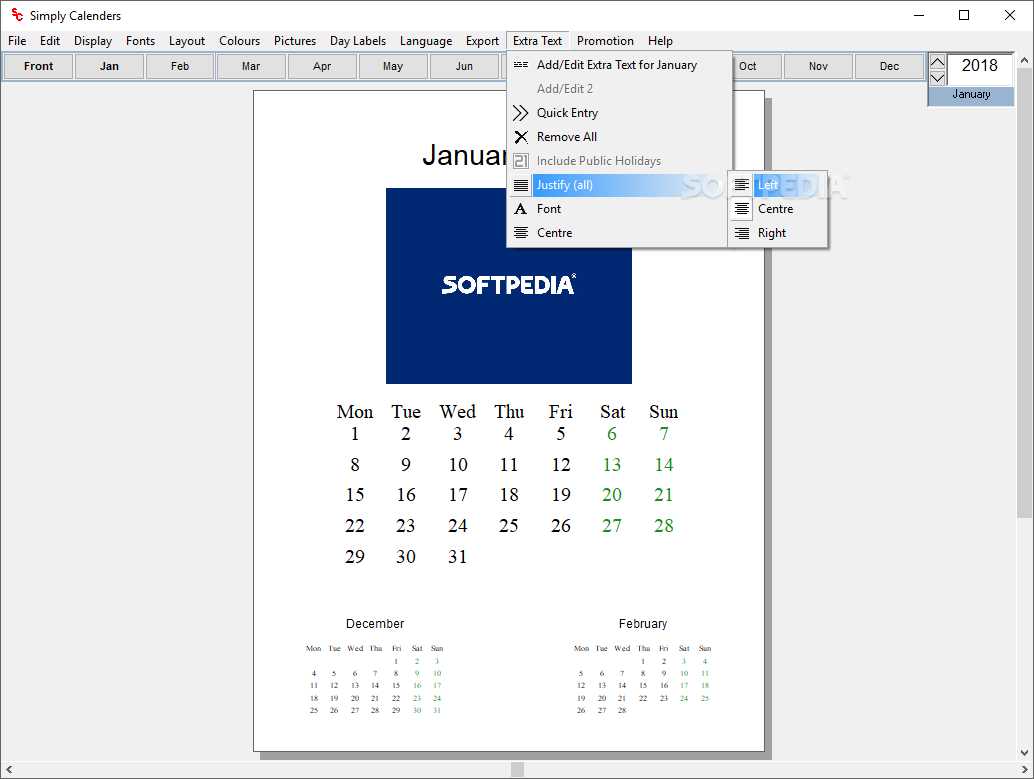Click the Justify (all) alignment icon
This screenshot has height=779, width=1034.
click(x=521, y=185)
